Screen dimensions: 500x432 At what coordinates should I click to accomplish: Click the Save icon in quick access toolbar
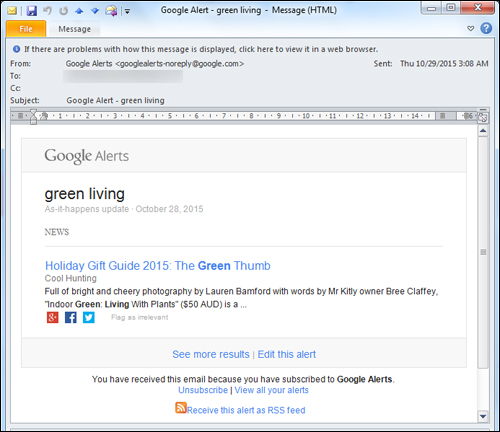click(32, 11)
